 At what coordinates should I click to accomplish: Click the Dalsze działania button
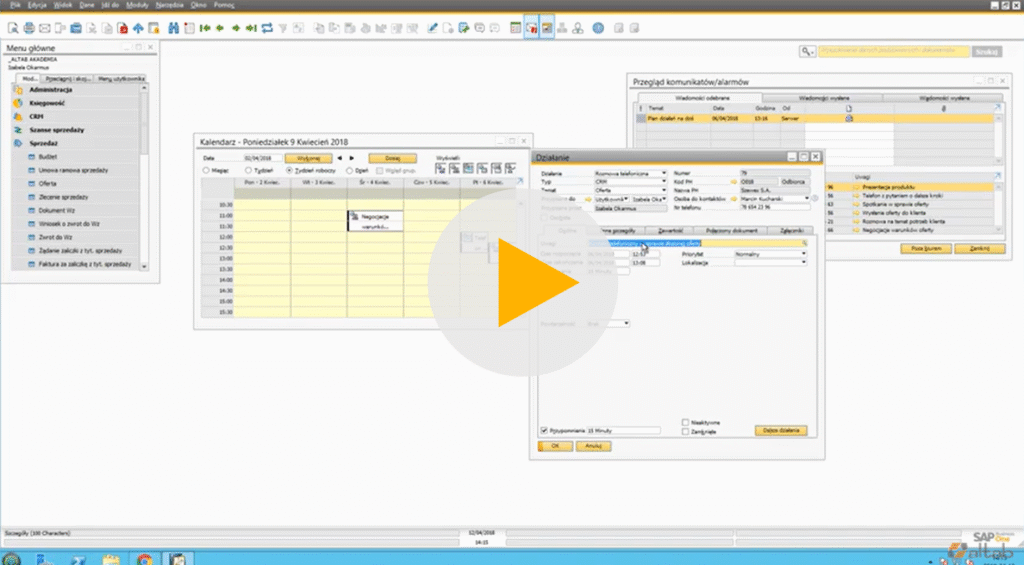click(781, 430)
